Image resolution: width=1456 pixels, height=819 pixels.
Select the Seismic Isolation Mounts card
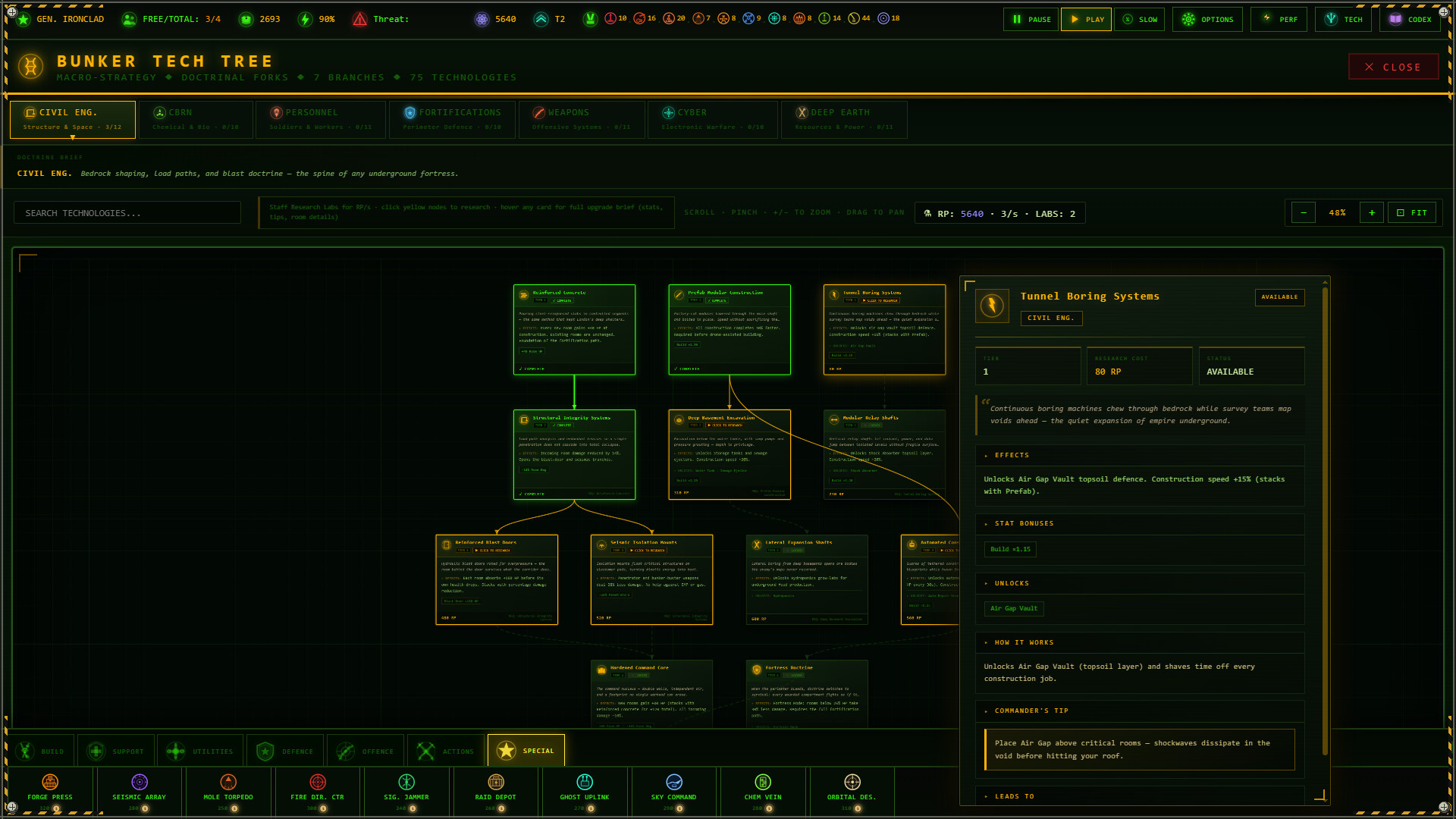coord(651,580)
